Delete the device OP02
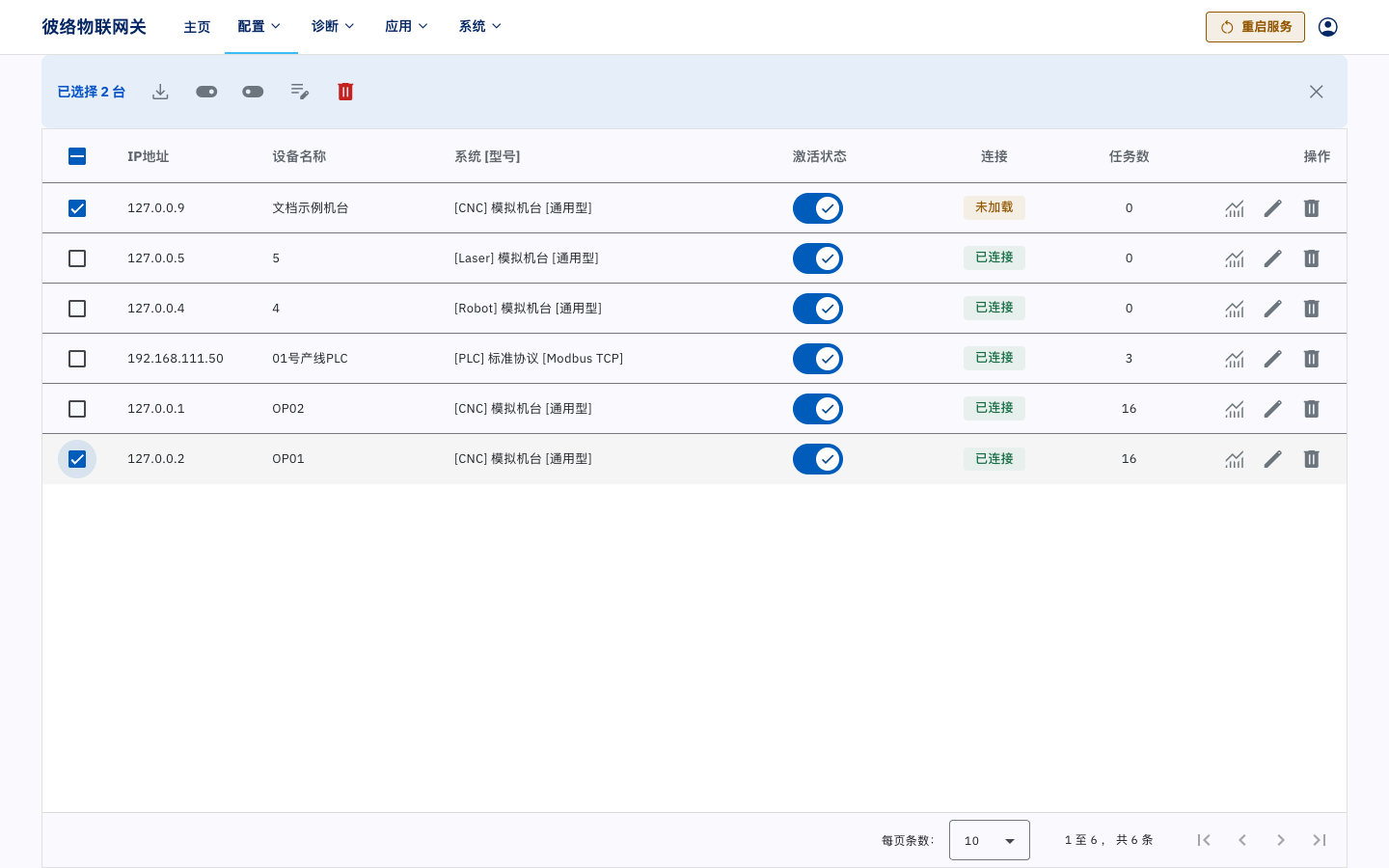This screenshot has height=868, width=1389. [1311, 409]
